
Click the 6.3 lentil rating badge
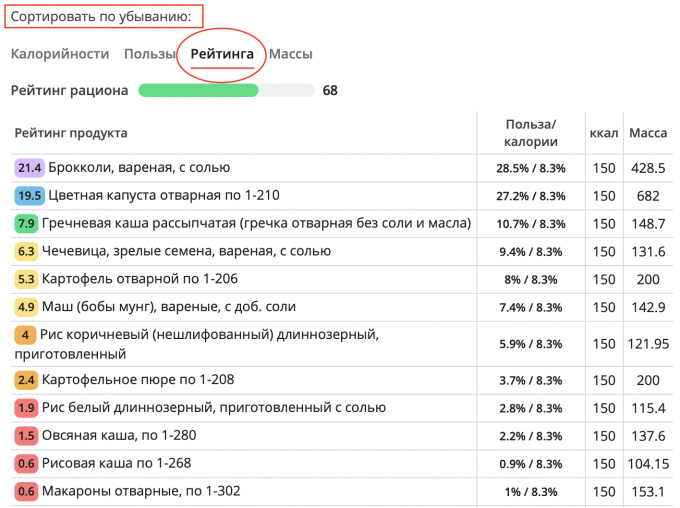27,251
